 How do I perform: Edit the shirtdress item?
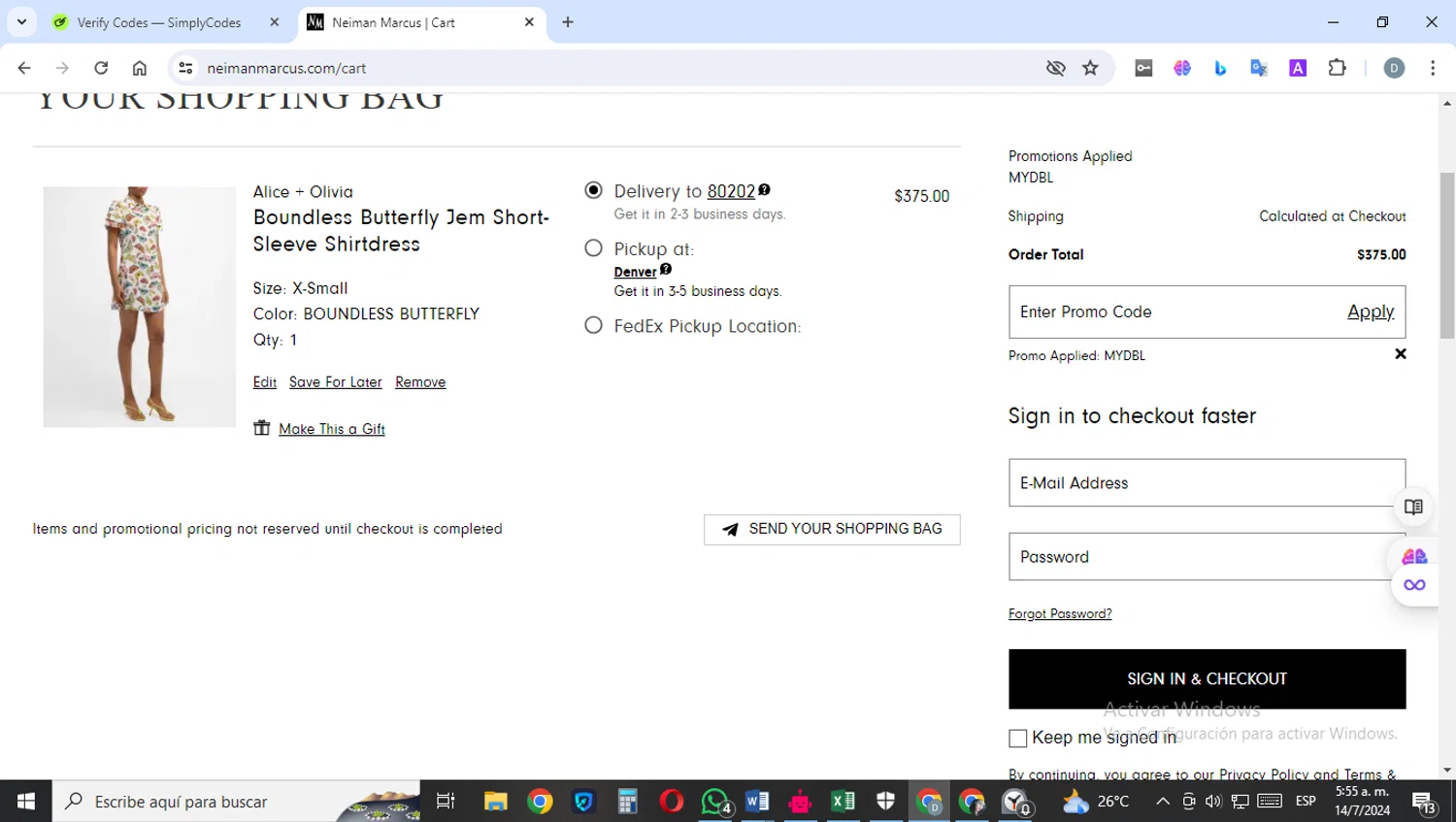[x=265, y=382]
